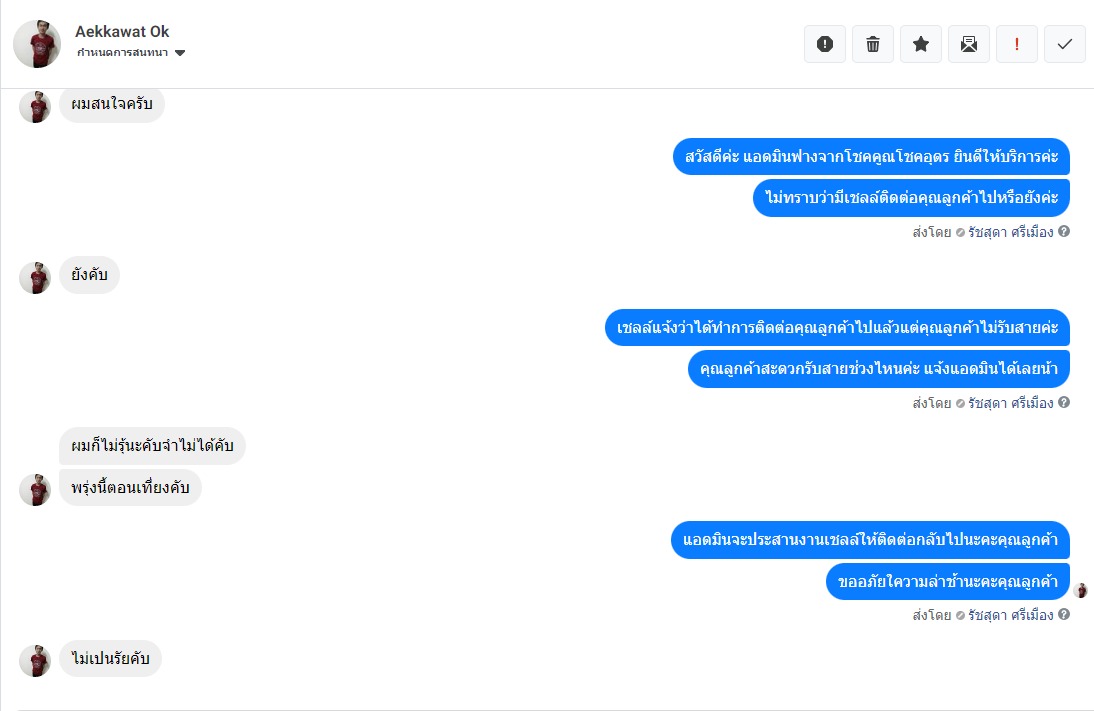Star this conversation
Viewport: 1094px width, 711px height.
921,44
